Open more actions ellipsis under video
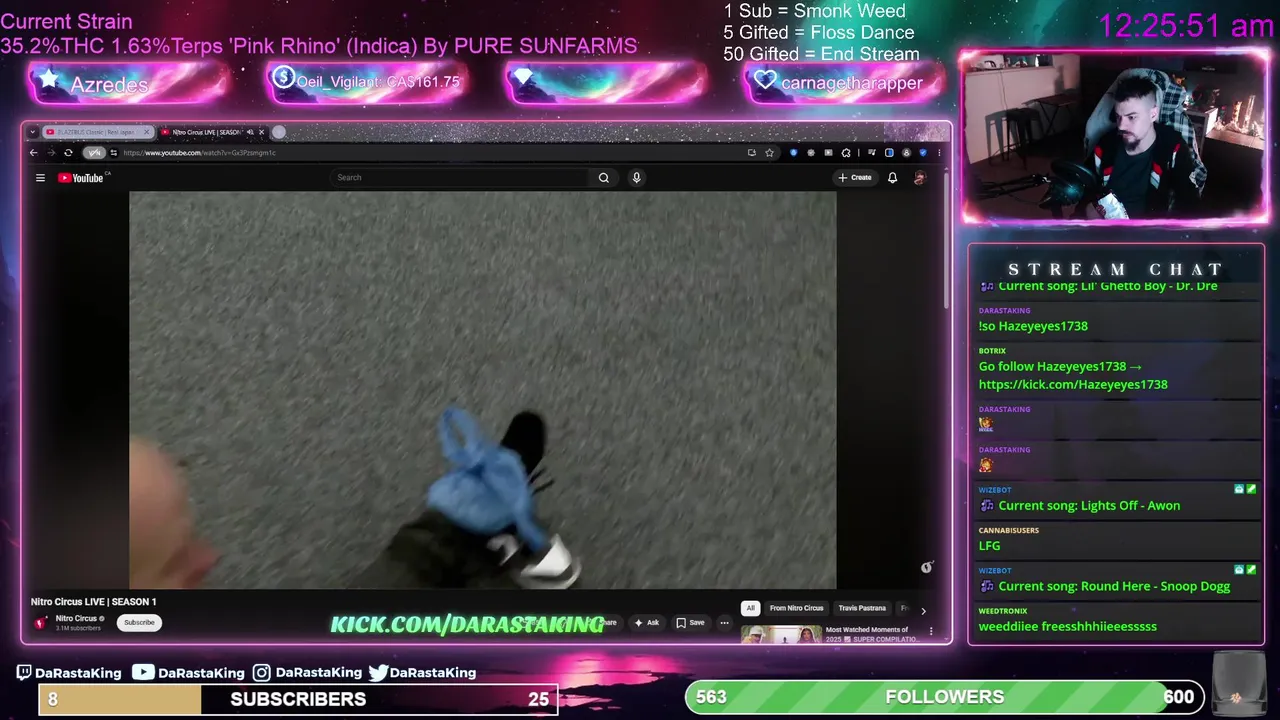1280x720 pixels. click(724, 623)
